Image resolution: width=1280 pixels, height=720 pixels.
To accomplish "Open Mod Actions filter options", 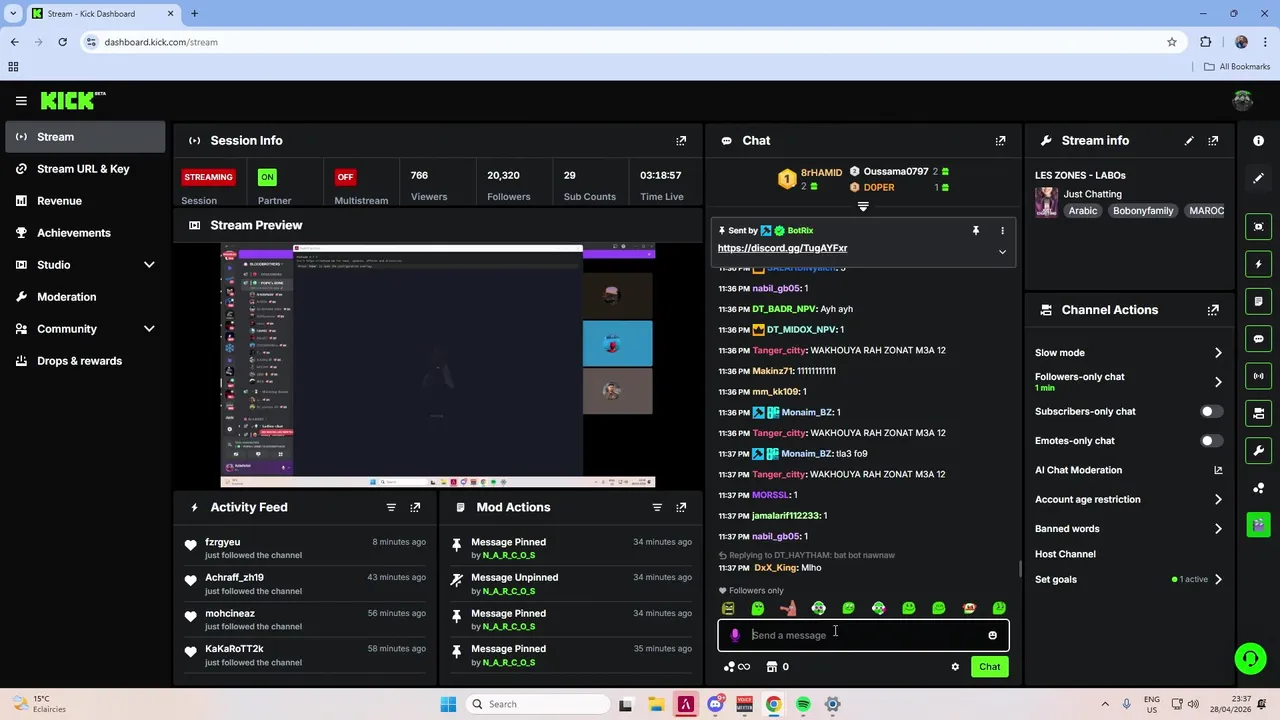I will click(x=657, y=507).
